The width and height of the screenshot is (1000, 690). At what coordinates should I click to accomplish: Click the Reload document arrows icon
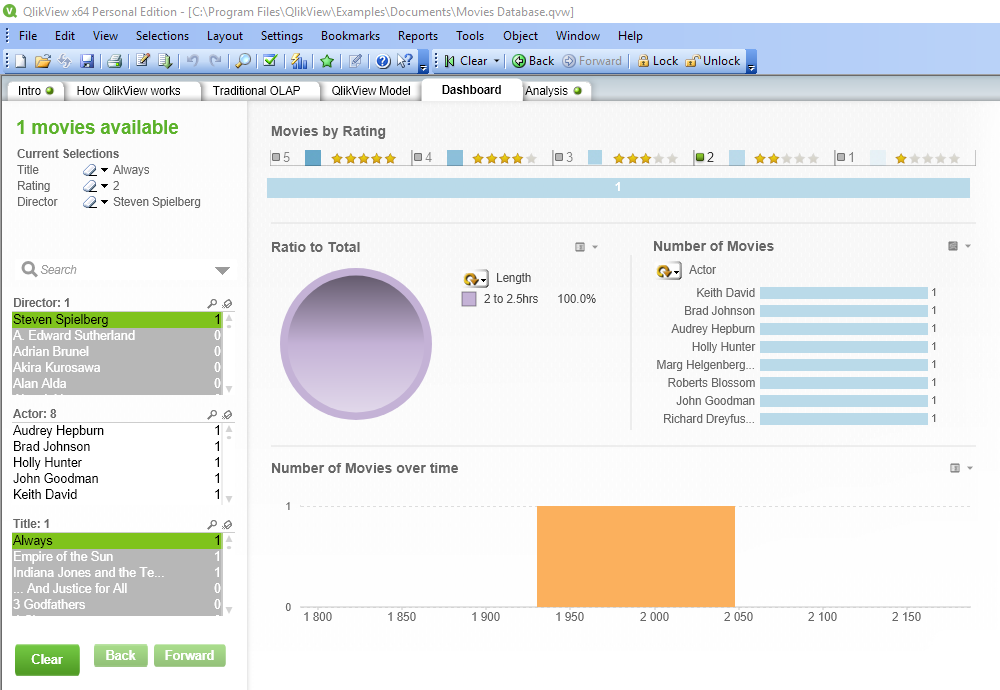[64, 61]
